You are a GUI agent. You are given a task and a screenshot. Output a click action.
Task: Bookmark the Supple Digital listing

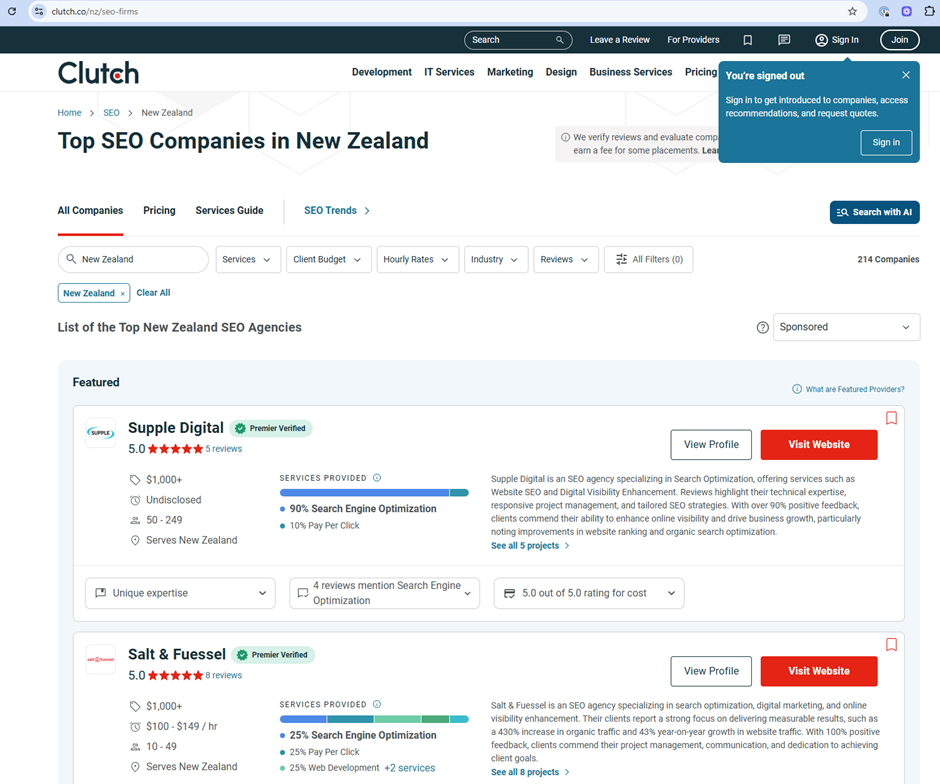[891, 418]
